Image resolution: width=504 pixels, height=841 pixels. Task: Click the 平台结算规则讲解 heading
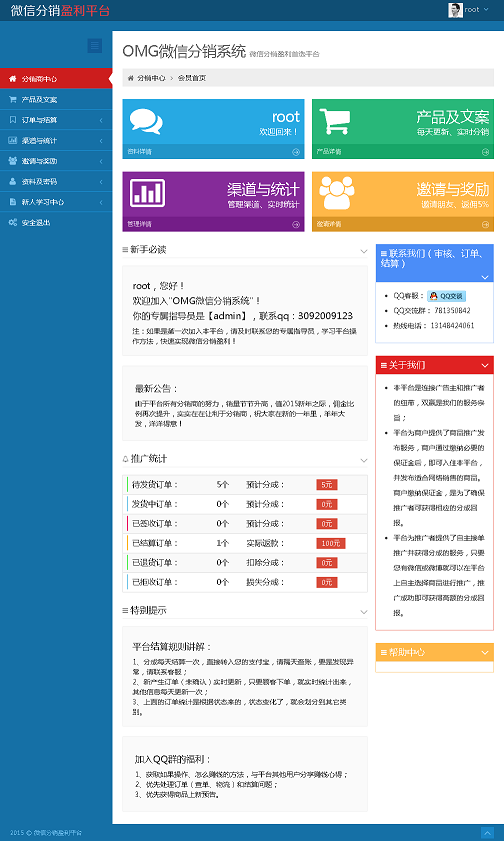[172, 647]
